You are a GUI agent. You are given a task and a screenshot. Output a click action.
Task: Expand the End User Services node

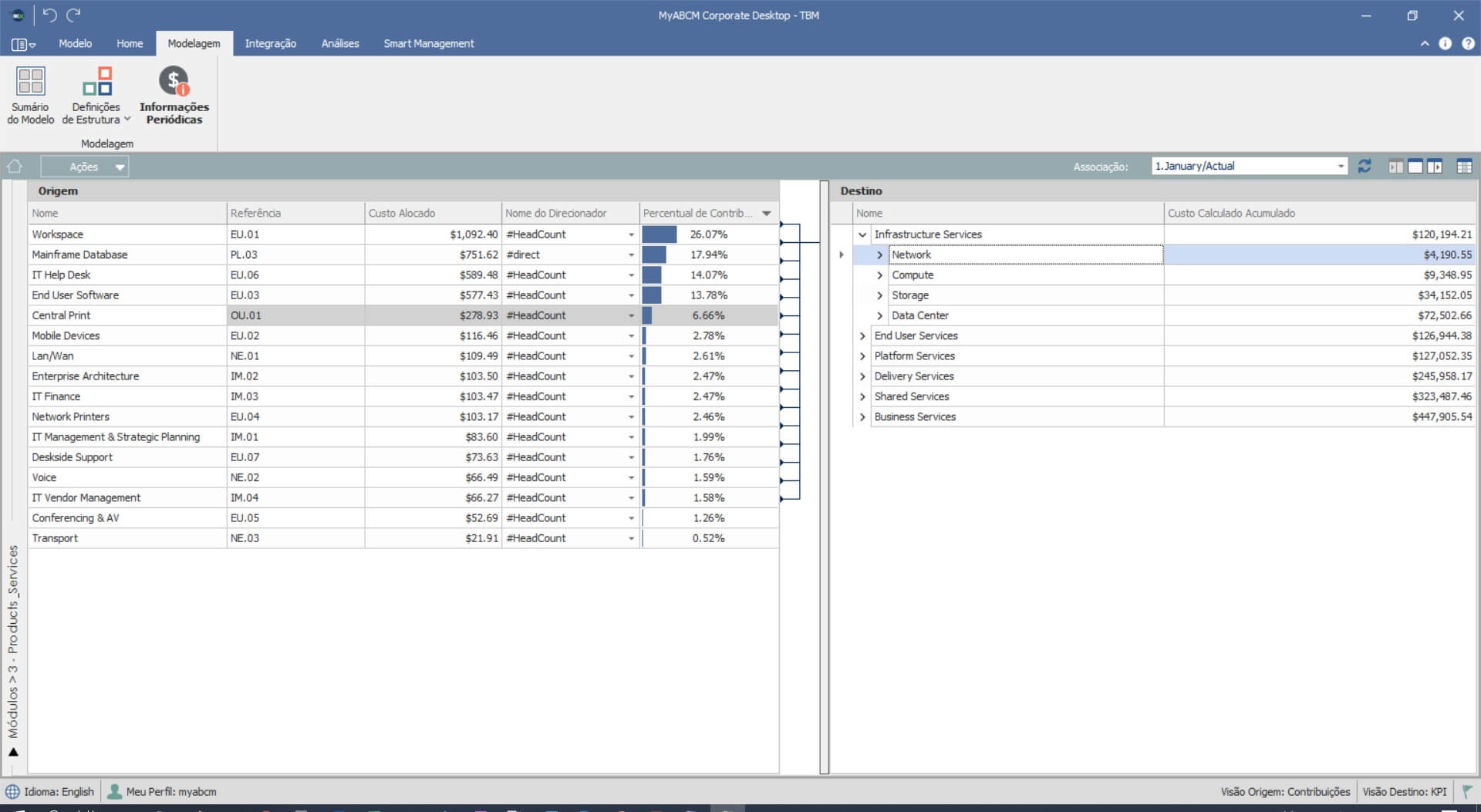pos(862,336)
